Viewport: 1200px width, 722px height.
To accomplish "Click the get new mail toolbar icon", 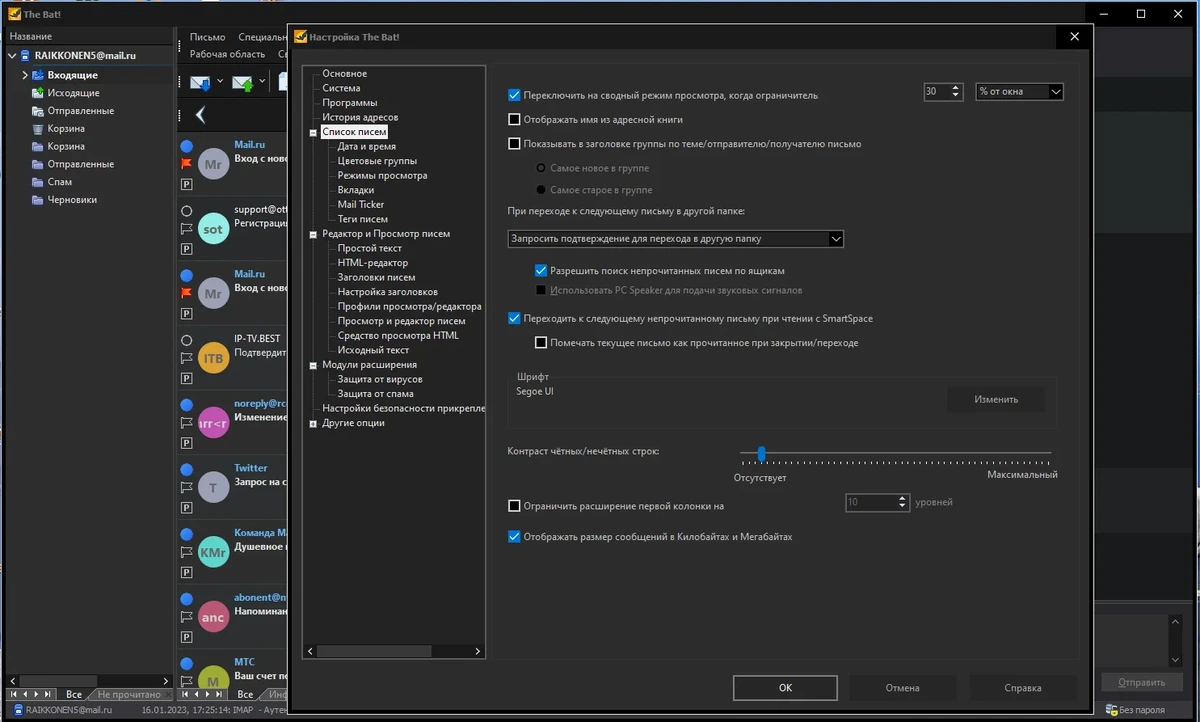I will [x=200, y=83].
